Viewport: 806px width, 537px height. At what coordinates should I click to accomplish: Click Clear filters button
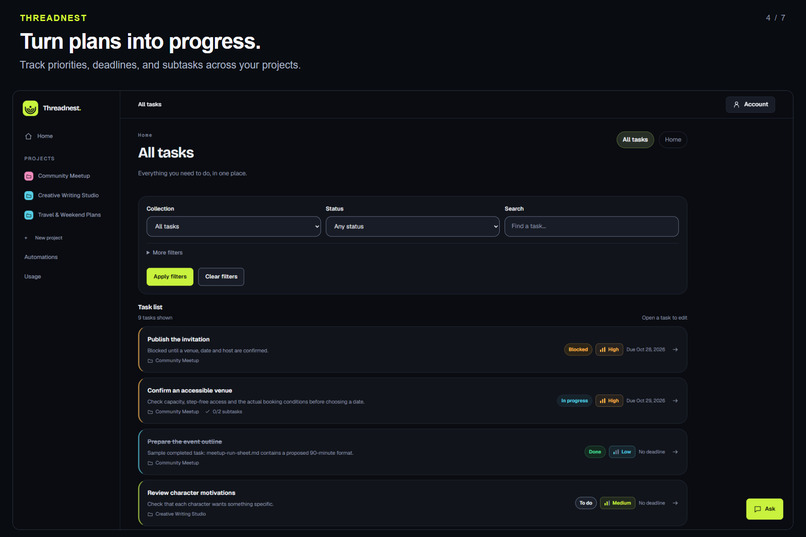click(221, 276)
